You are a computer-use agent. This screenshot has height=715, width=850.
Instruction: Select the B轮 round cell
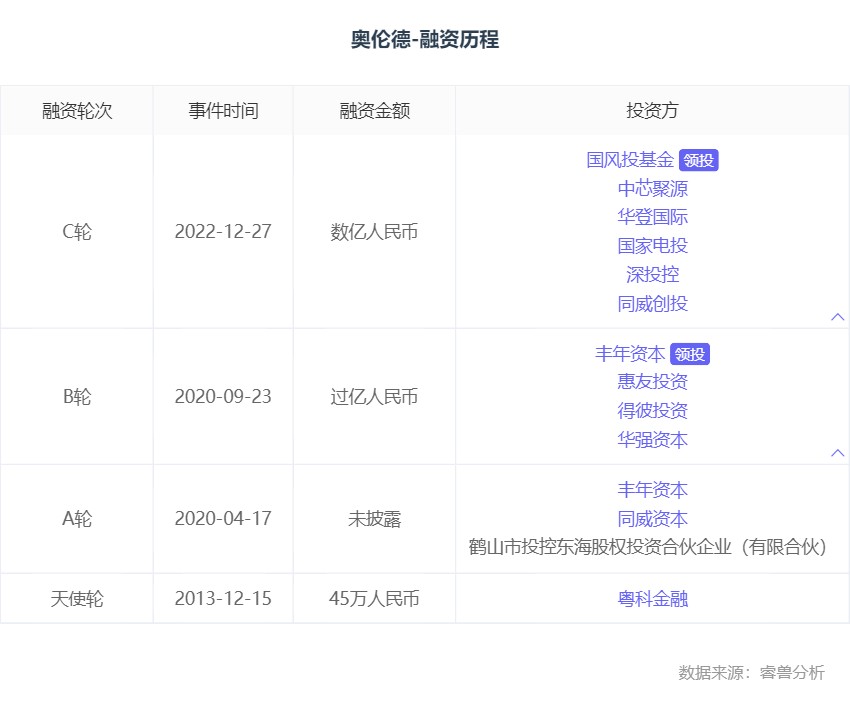point(77,396)
